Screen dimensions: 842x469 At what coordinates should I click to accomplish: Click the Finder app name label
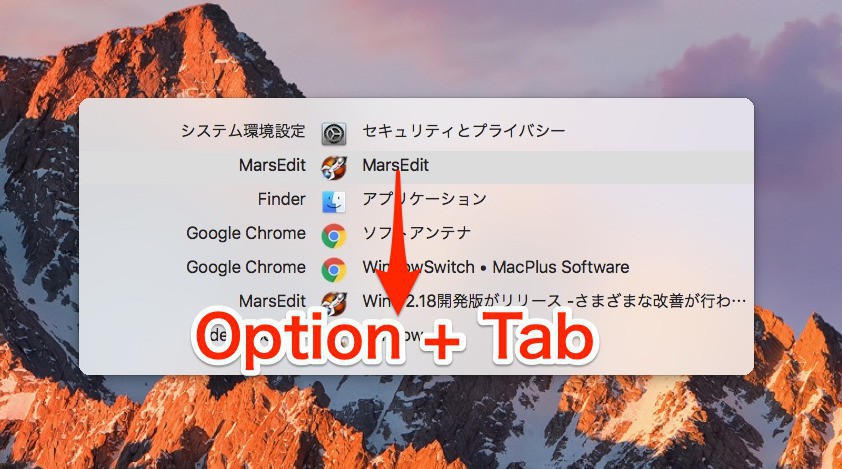click(281, 199)
